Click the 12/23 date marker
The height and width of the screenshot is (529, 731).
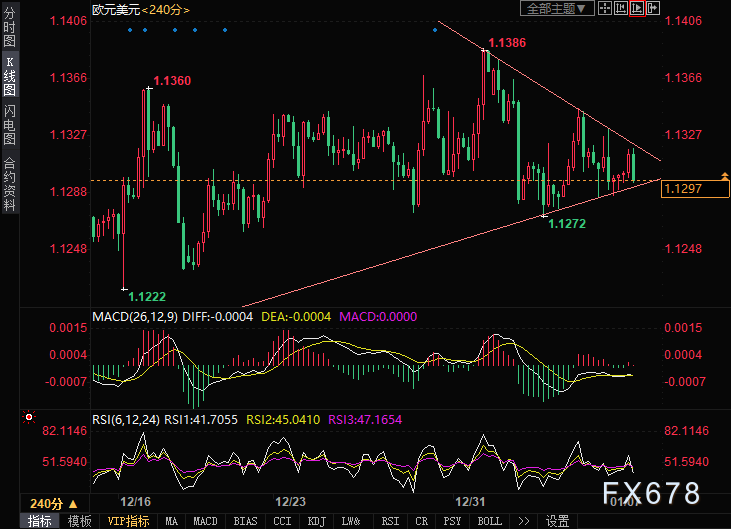coord(290,502)
